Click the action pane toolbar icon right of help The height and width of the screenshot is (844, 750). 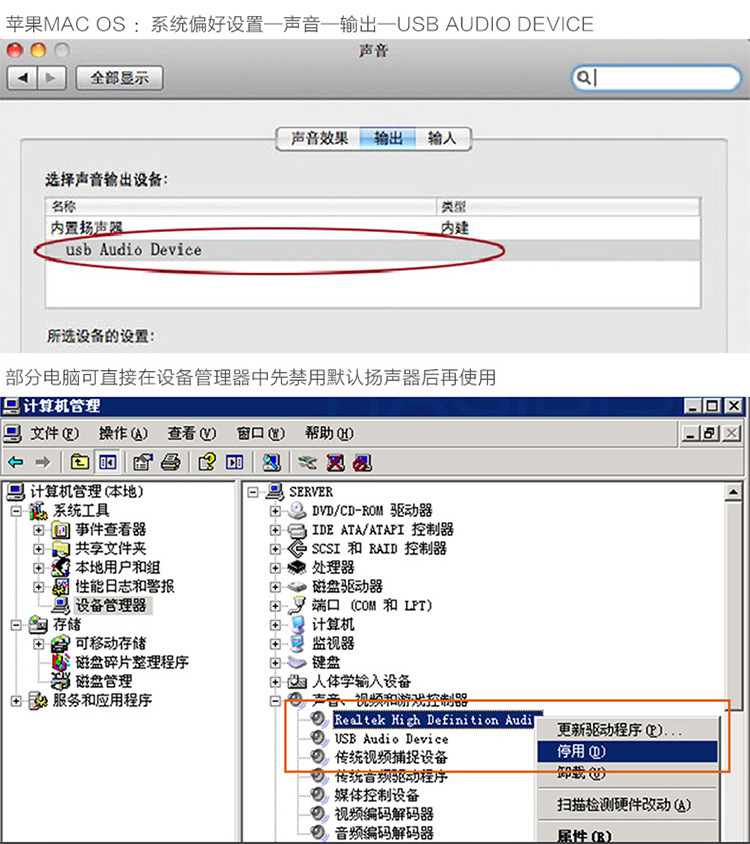[235, 462]
